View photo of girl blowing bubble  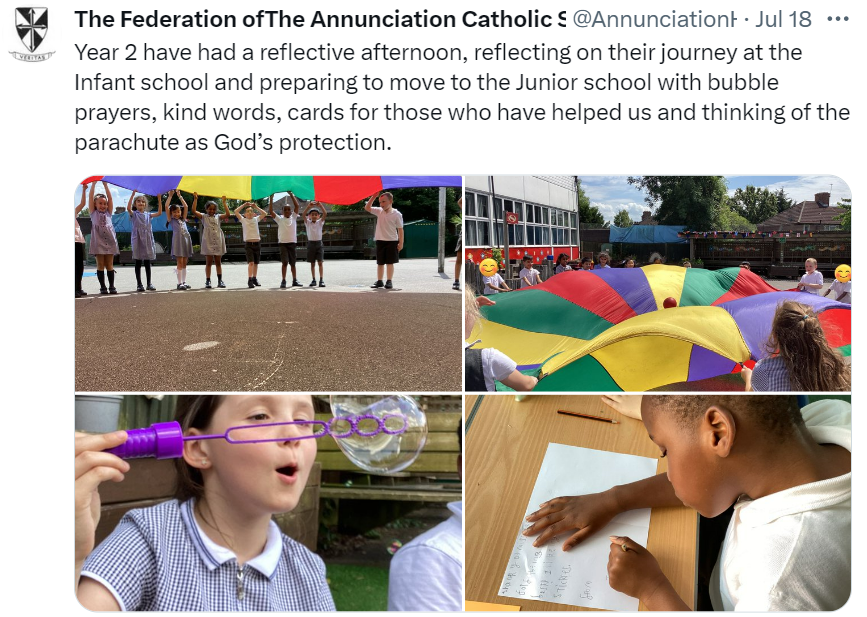point(268,503)
